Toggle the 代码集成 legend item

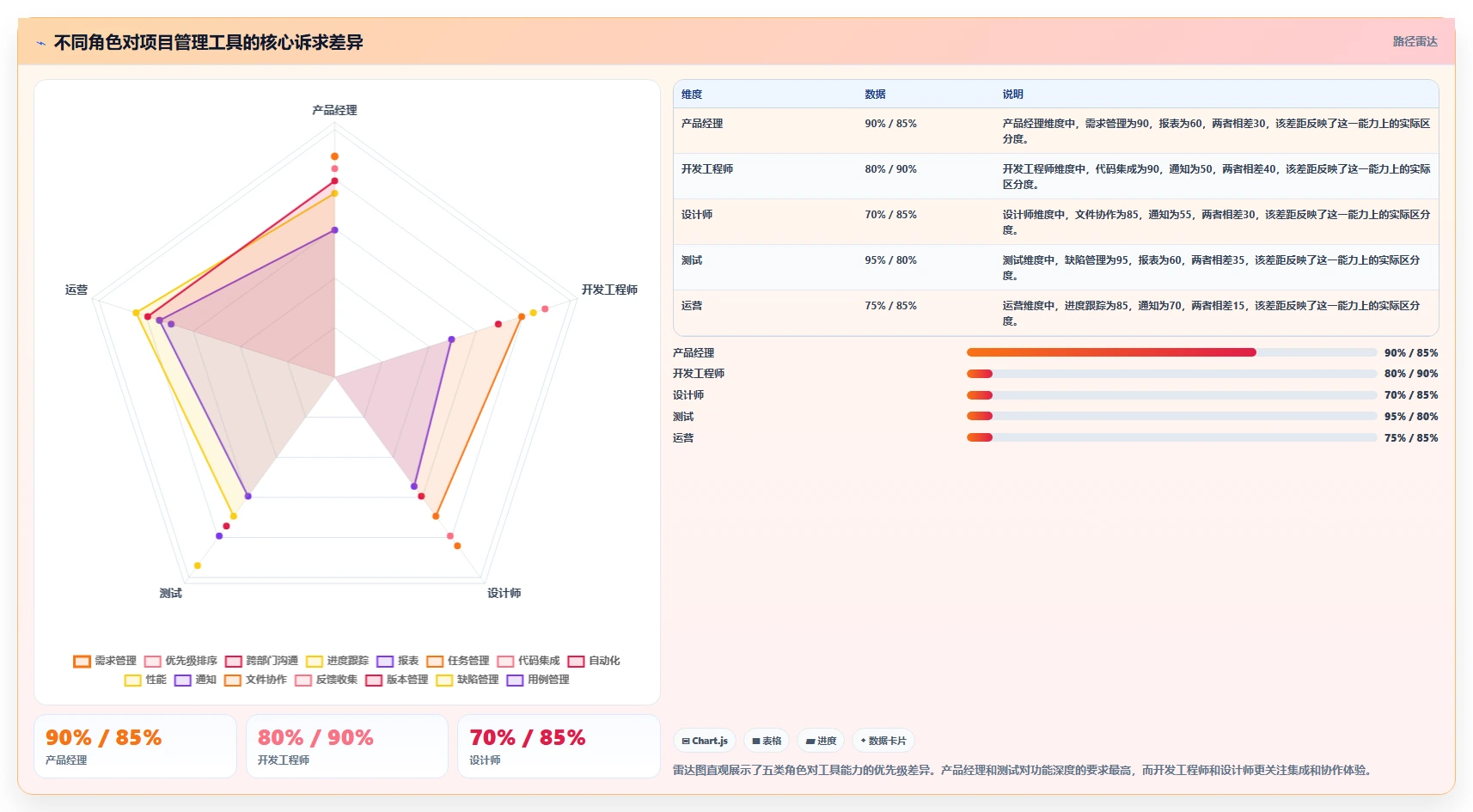coord(528,661)
